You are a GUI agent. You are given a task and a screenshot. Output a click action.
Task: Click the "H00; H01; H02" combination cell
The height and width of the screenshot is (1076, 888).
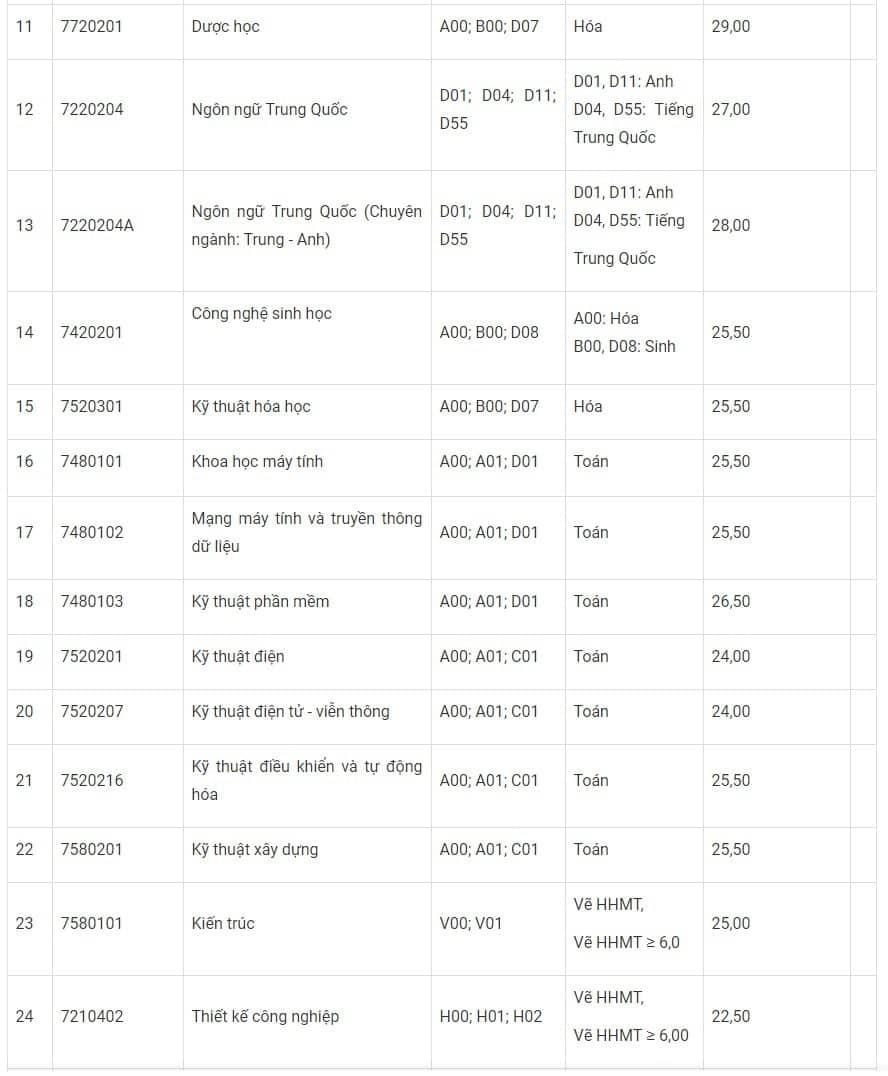(x=491, y=1017)
